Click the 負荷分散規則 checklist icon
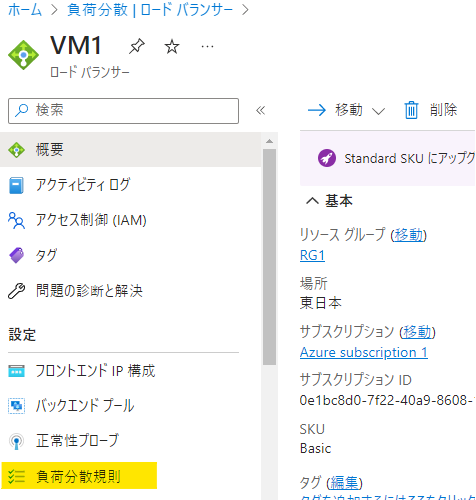The height and width of the screenshot is (500, 476). (16, 476)
